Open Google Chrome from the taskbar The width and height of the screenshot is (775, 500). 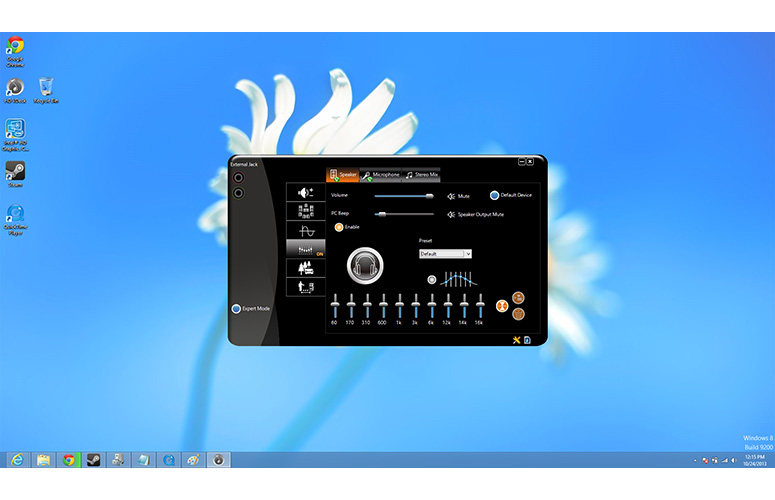pos(68,460)
